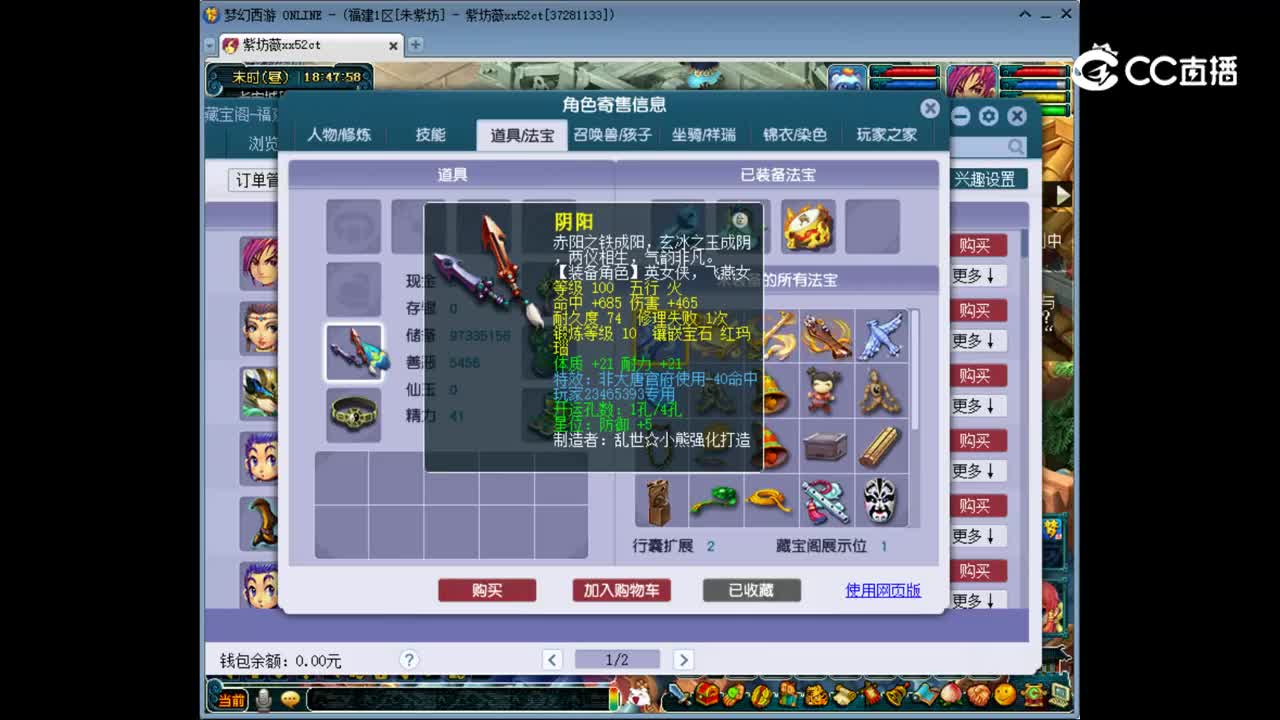Select the equipped Yin-Yang weapon slot
Image resolution: width=1280 pixels, height=720 pixels.
(353, 352)
